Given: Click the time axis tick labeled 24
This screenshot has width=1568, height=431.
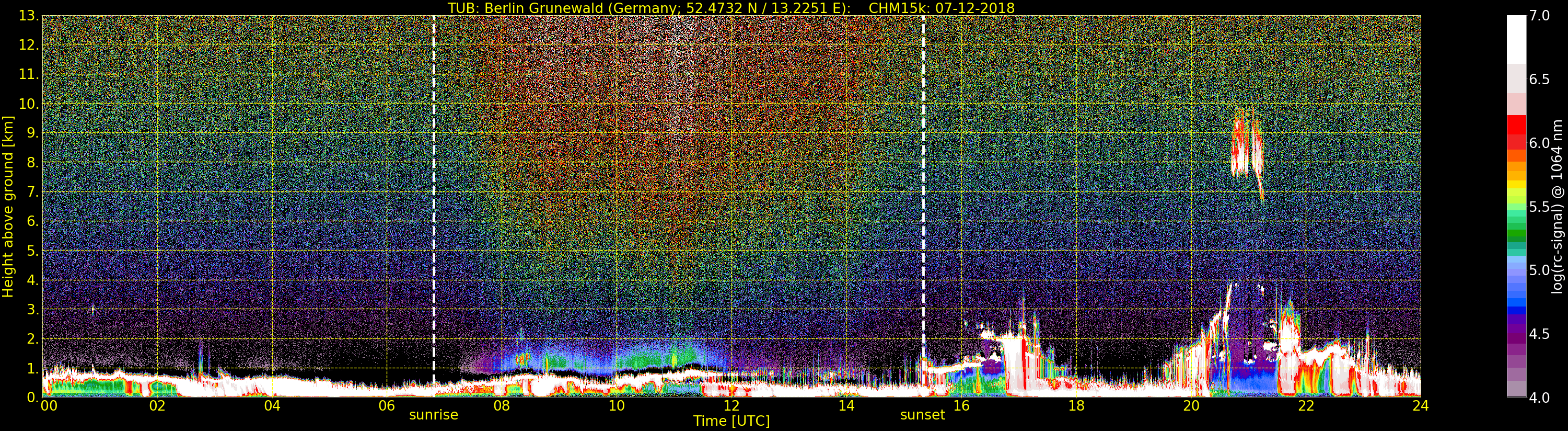Looking at the screenshot, I should [1420, 406].
